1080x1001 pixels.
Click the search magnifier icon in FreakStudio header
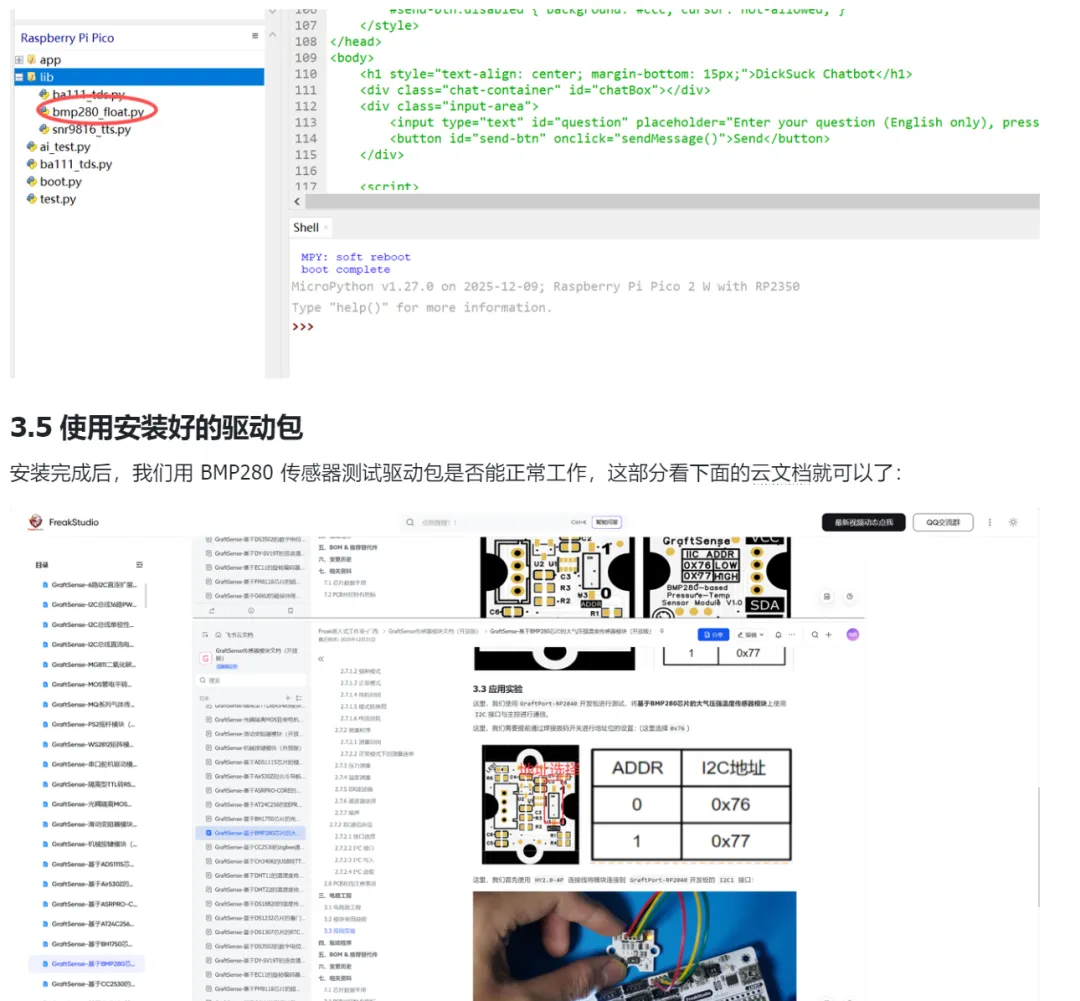410,522
